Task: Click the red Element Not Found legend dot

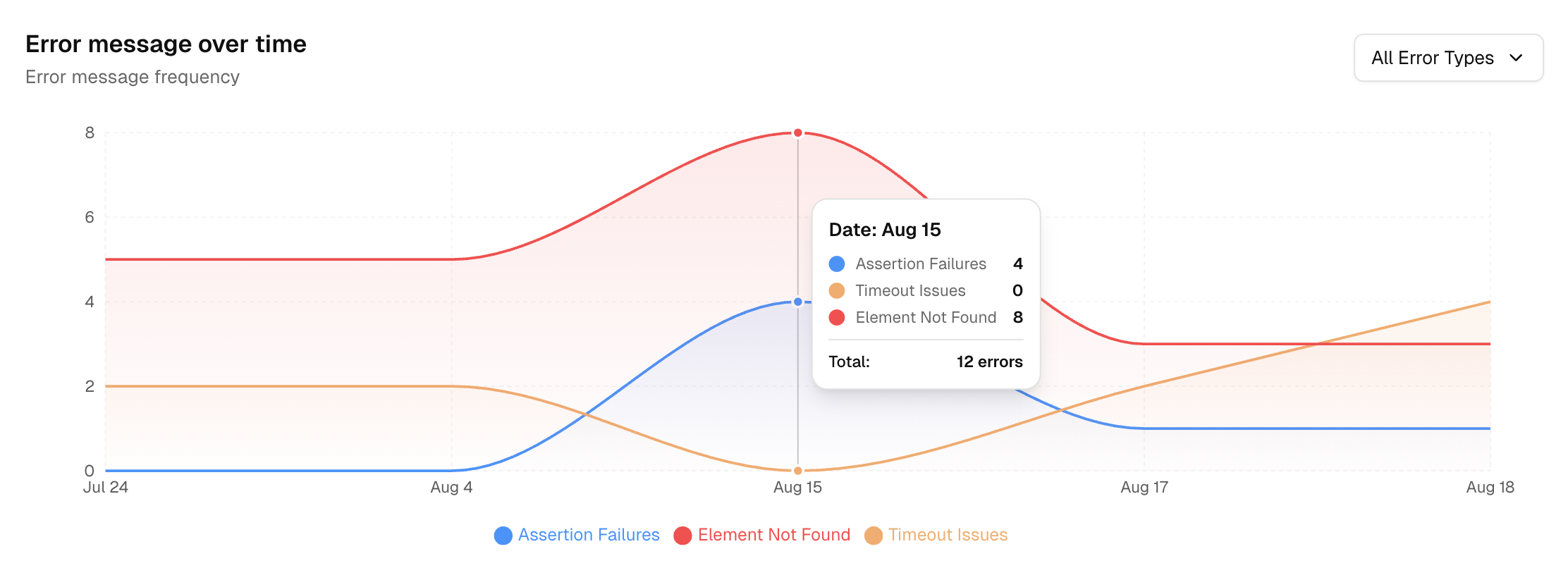Action: pos(682,536)
